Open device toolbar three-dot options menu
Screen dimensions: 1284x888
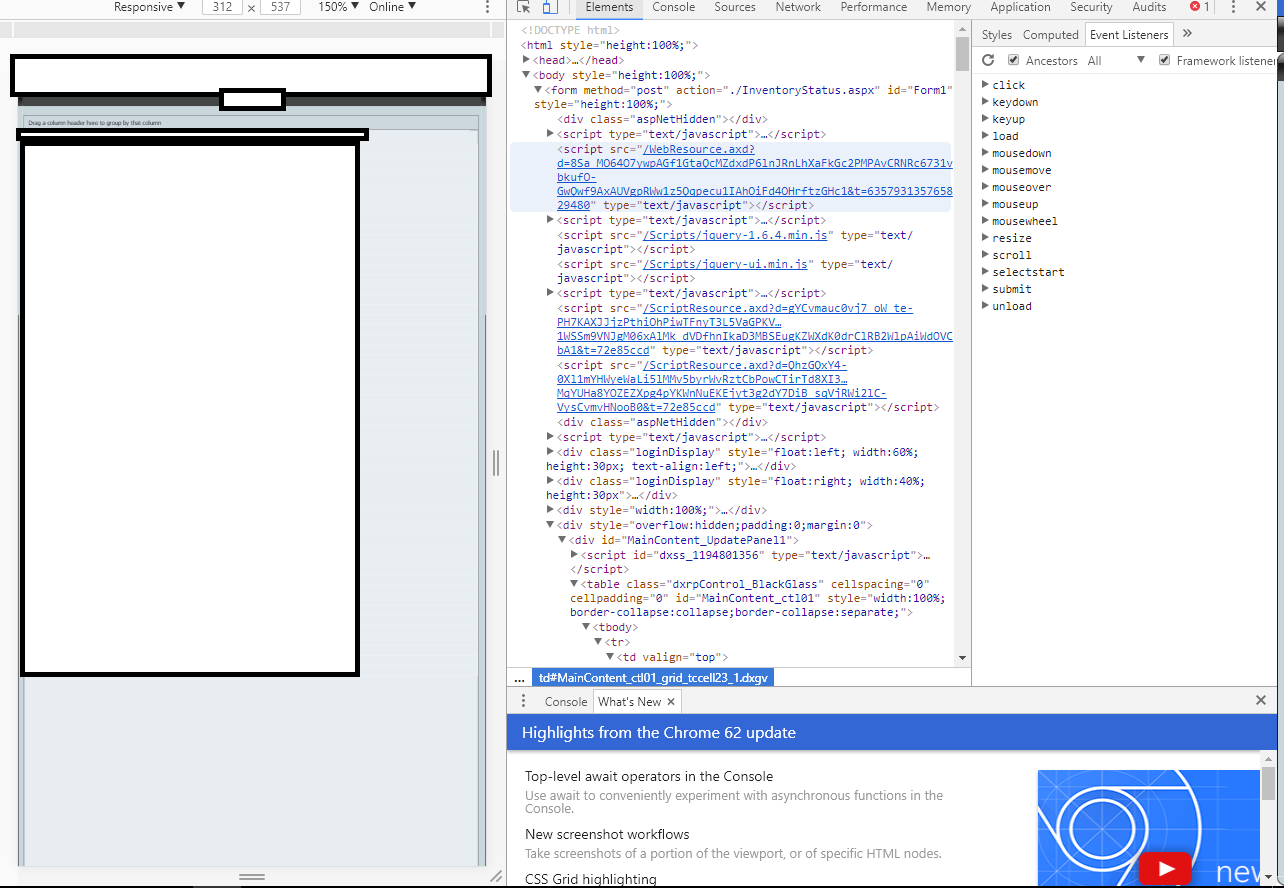tap(487, 7)
